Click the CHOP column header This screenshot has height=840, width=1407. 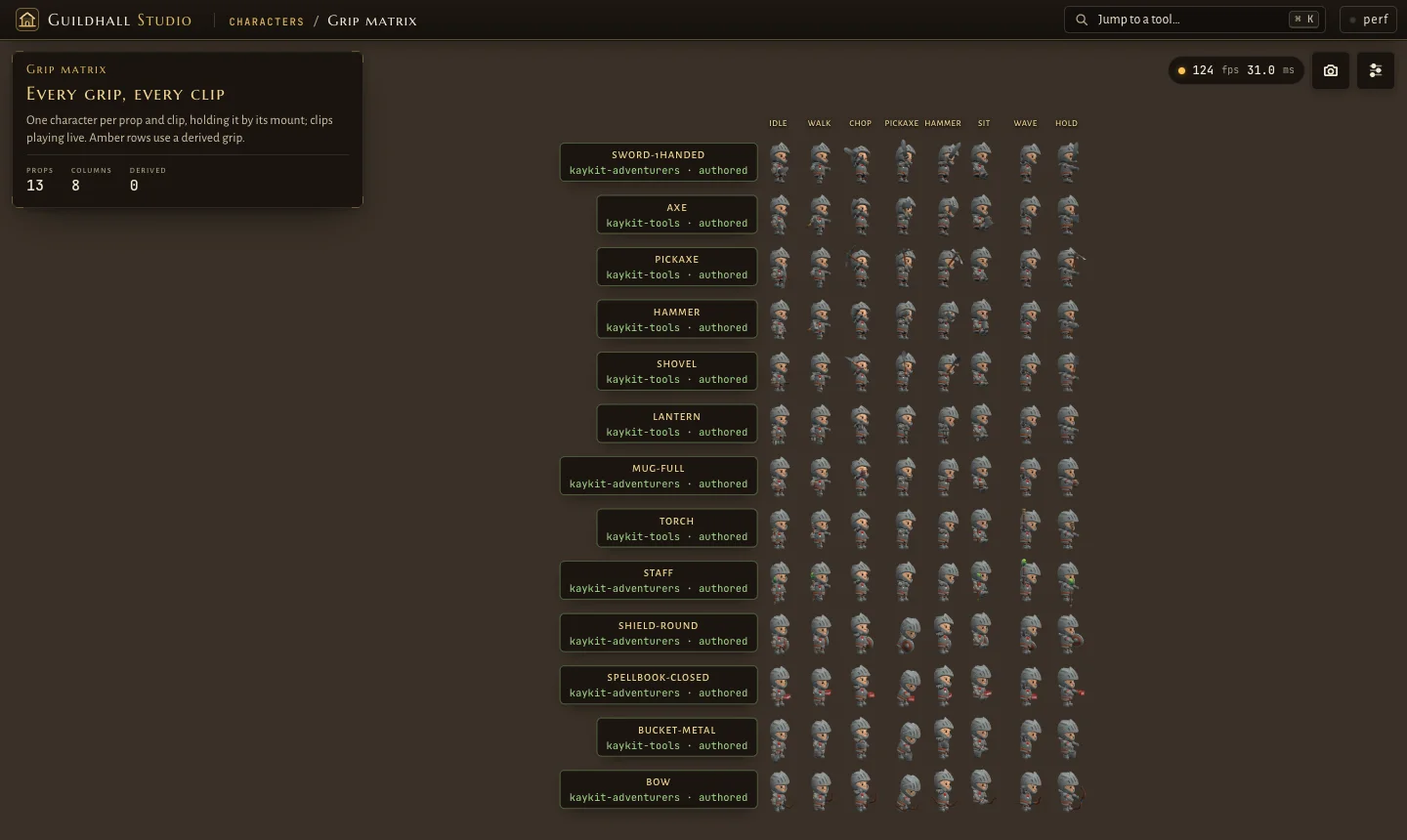pyautogui.click(x=860, y=123)
